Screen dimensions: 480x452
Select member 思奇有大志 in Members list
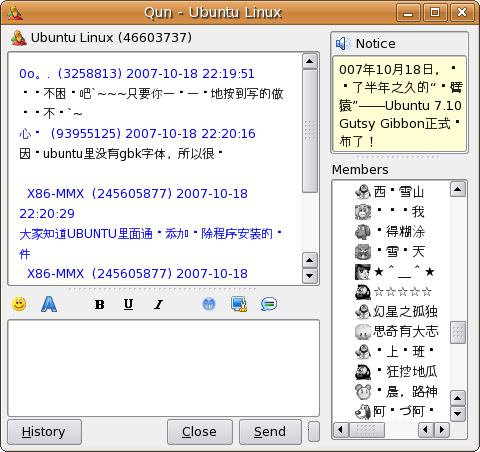397,332
